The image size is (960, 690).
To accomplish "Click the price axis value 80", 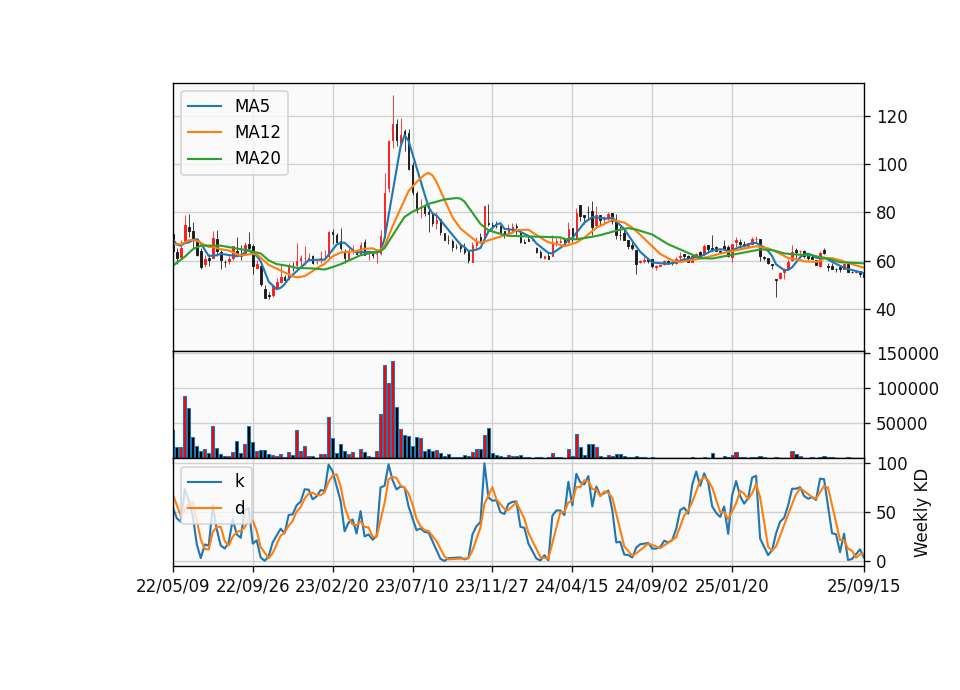I will point(887,213).
